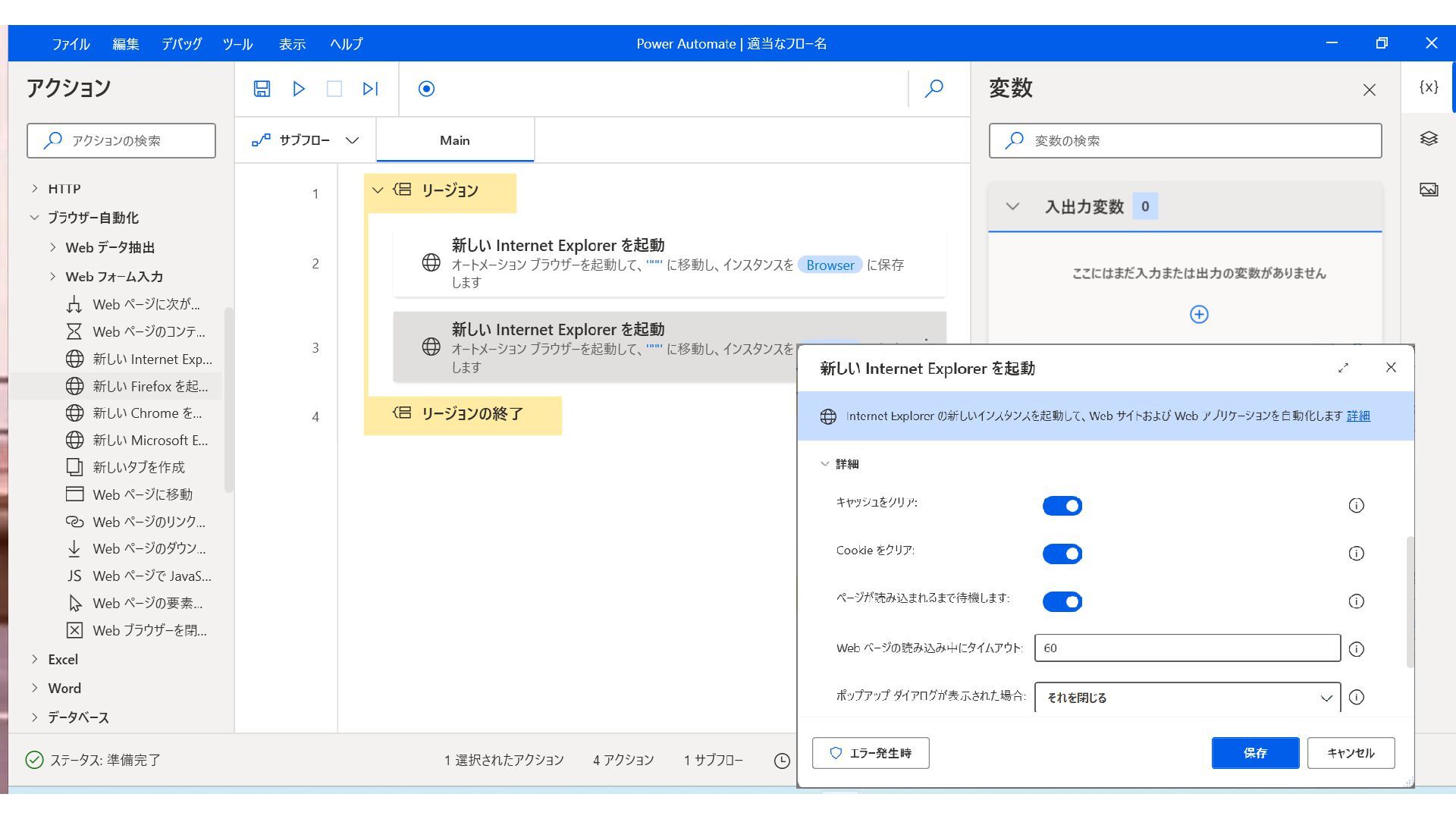The height and width of the screenshot is (819, 1456).
Task: Open Images panel icon in right sidebar
Action: point(1429,190)
